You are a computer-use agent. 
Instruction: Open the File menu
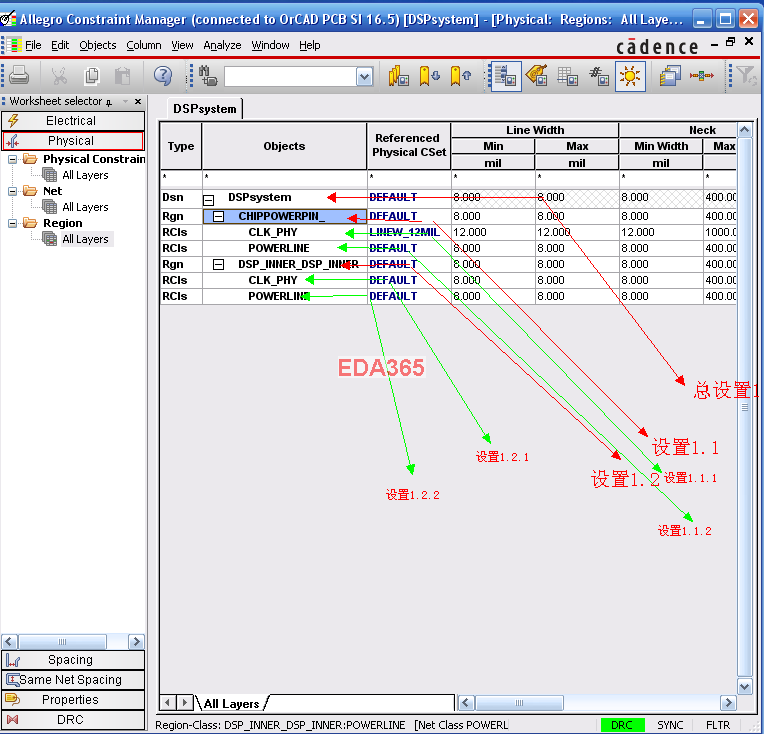point(33,45)
